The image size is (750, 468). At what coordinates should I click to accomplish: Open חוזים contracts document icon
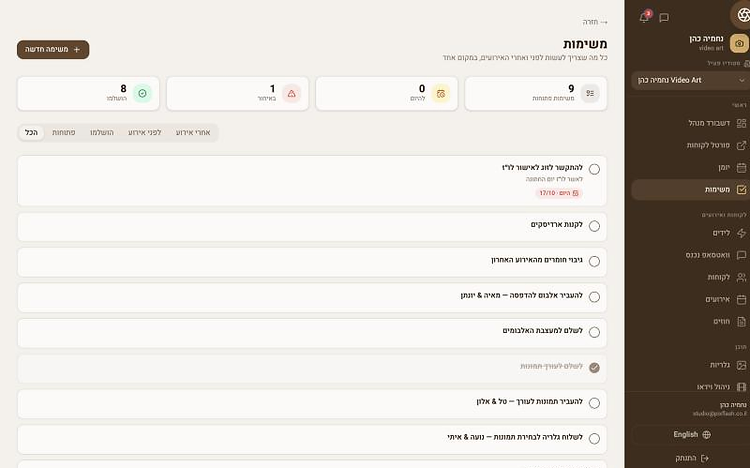741,322
